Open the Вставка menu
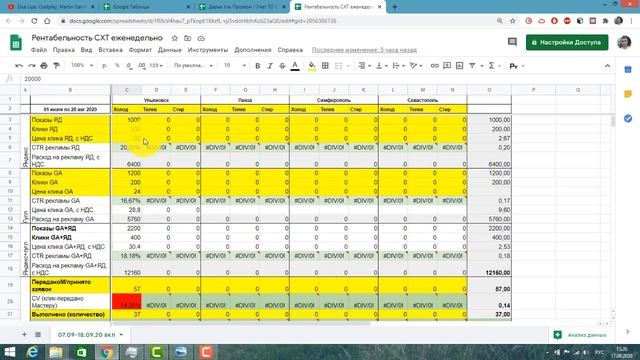Viewport: 640px width, 360px height. tap(110, 50)
